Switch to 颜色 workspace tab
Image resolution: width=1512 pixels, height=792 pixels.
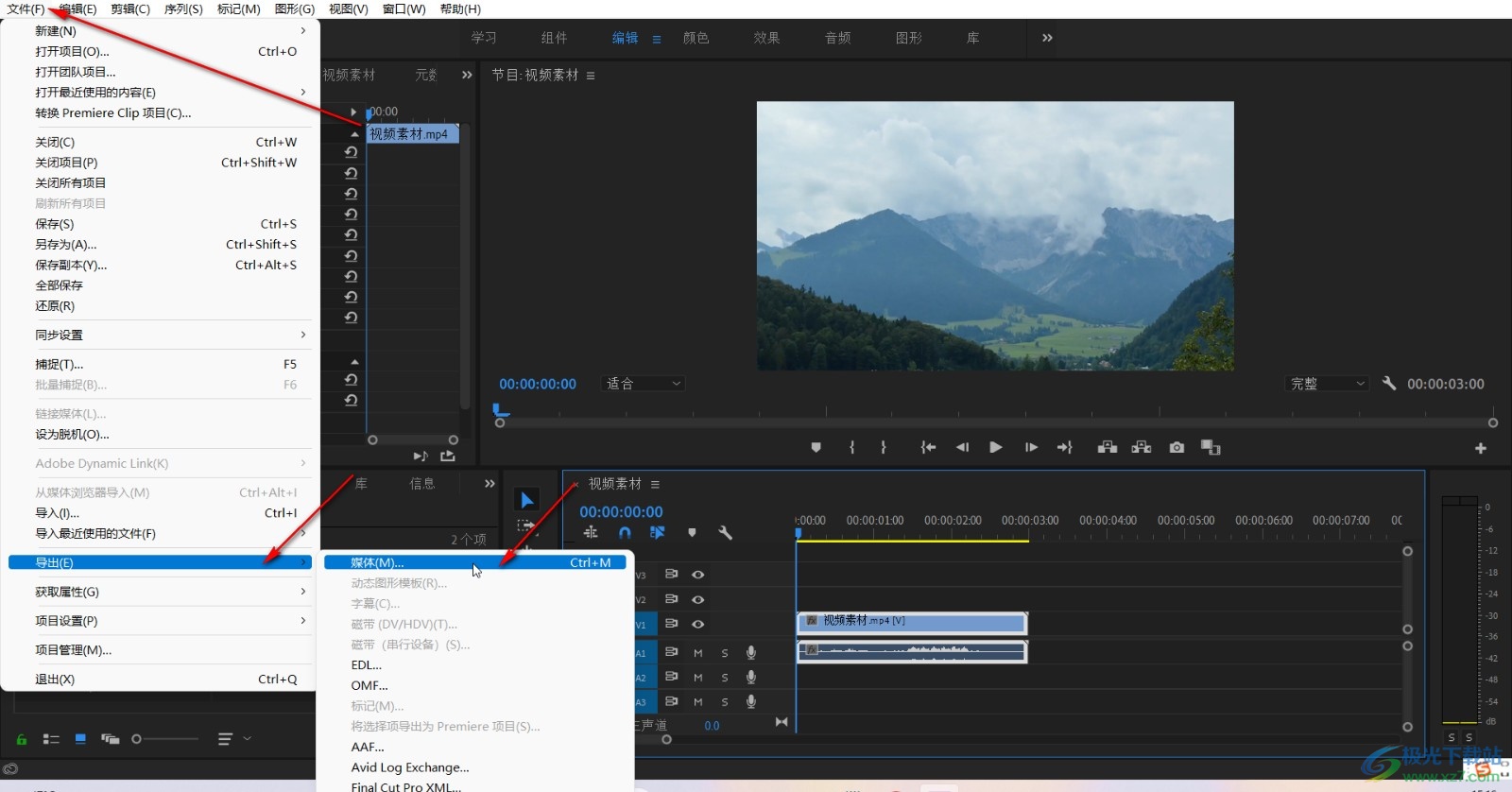[696, 38]
